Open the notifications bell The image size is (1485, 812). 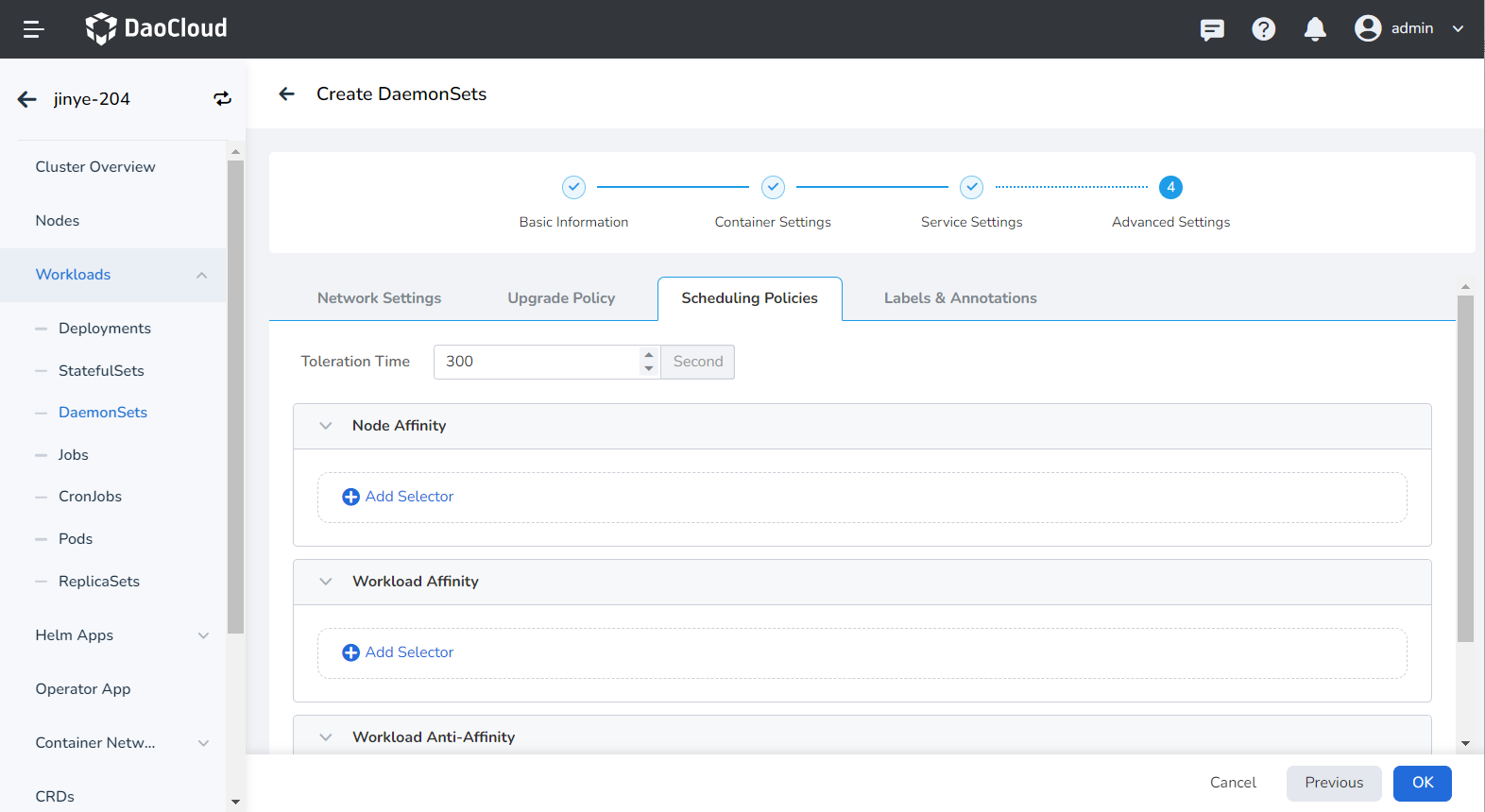(1314, 29)
